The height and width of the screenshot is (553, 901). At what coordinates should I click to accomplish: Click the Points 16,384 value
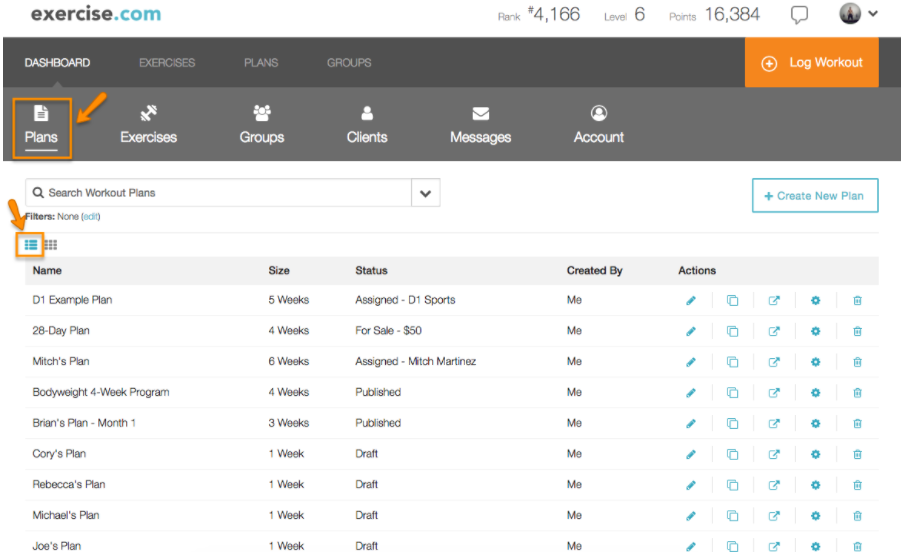click(x=732, y=14)
